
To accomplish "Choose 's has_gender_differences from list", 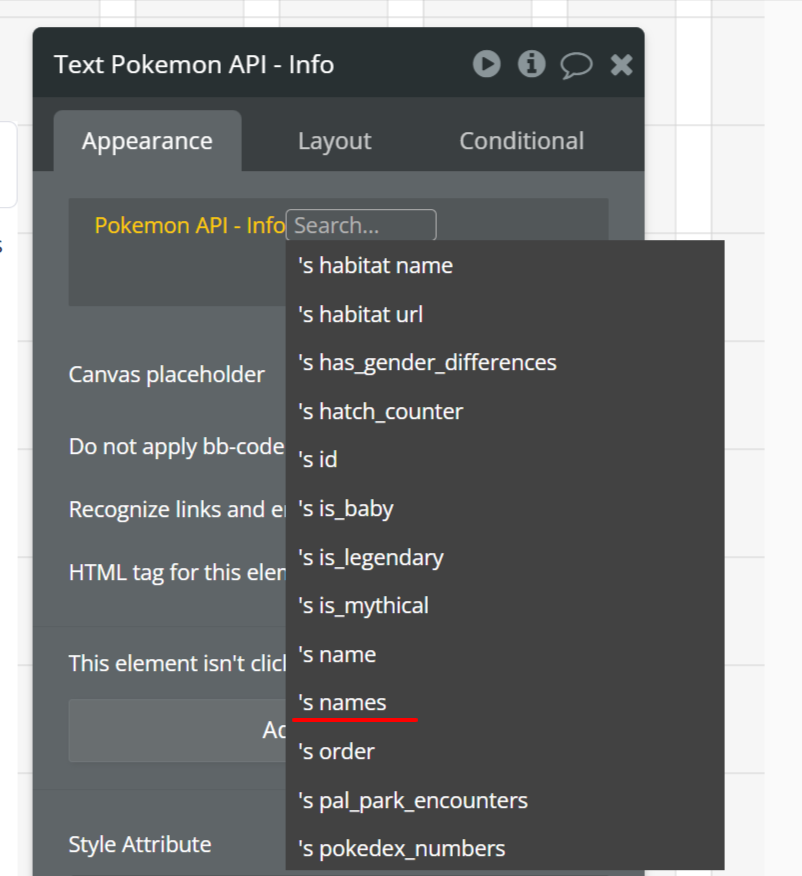I will click(505, 363).
